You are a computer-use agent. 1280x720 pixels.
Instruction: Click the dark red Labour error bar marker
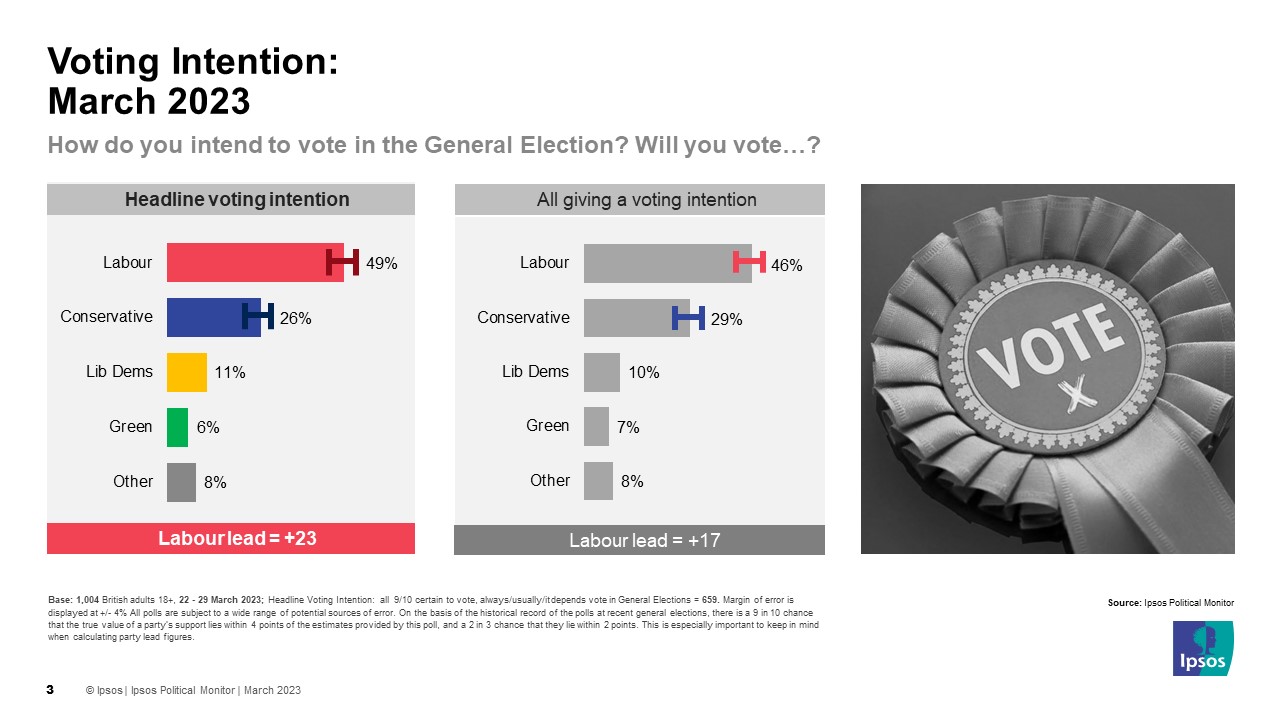tap(342, 263)
